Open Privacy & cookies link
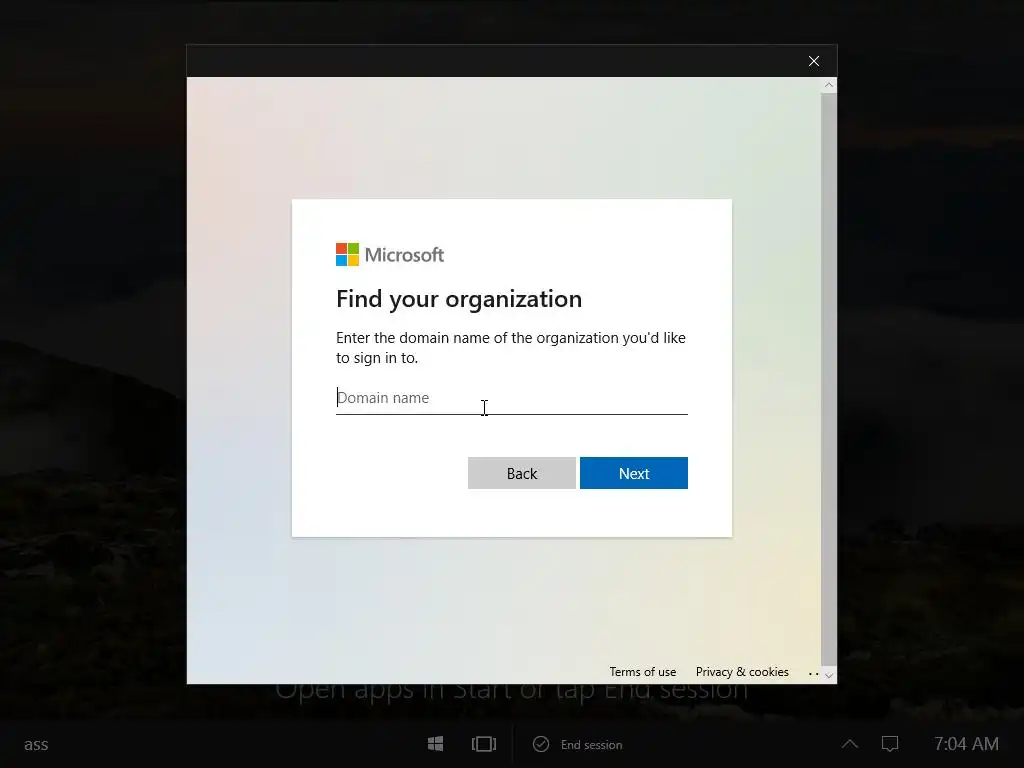This screenshot has height=768, width=1024. tap(742, 672)
